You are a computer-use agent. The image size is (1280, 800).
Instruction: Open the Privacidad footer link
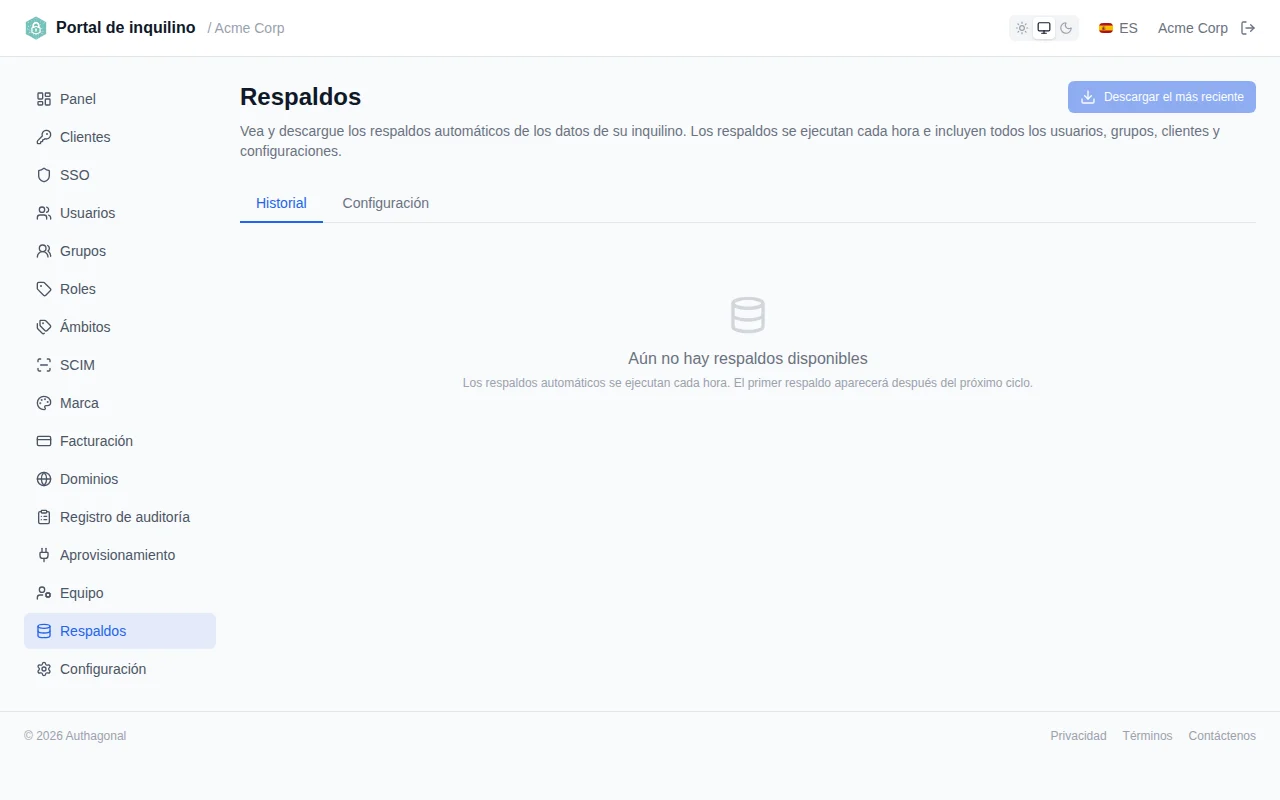pyautogui.click(x=1078, y=736)
